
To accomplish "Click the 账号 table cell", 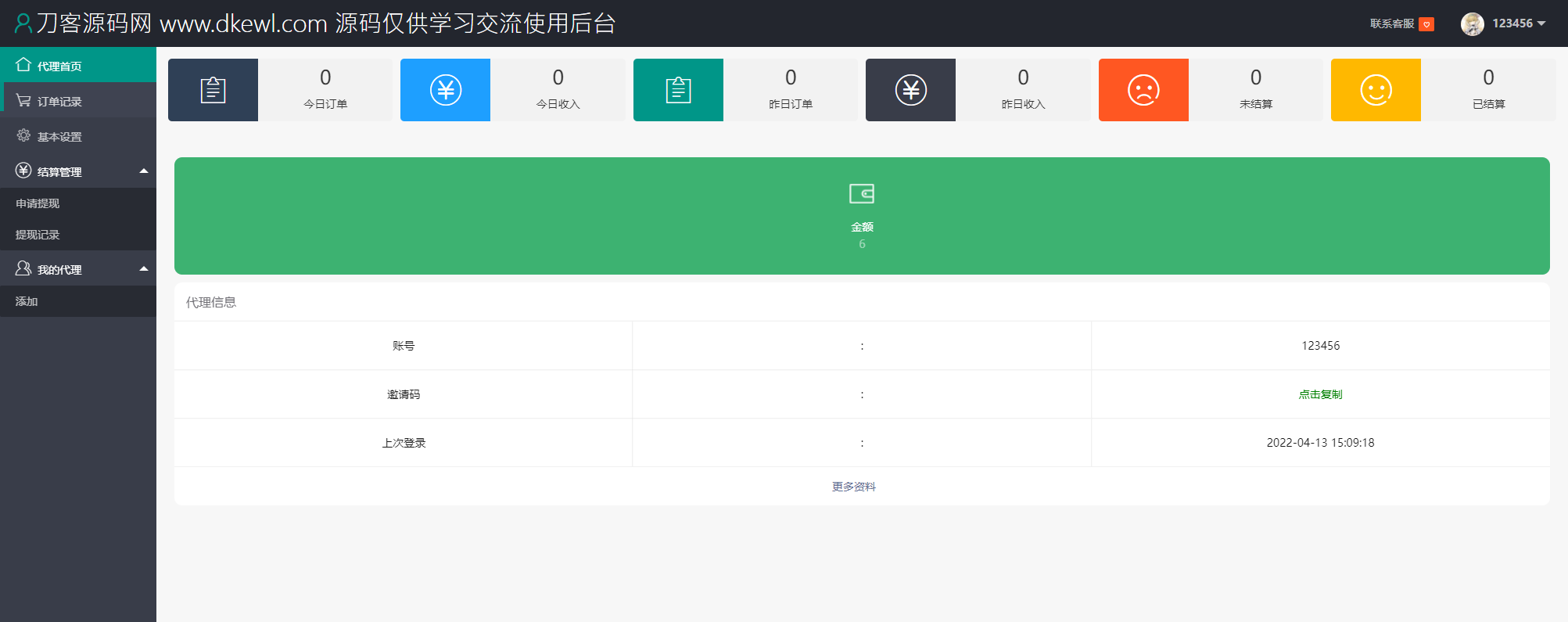I will pos(404,346).
